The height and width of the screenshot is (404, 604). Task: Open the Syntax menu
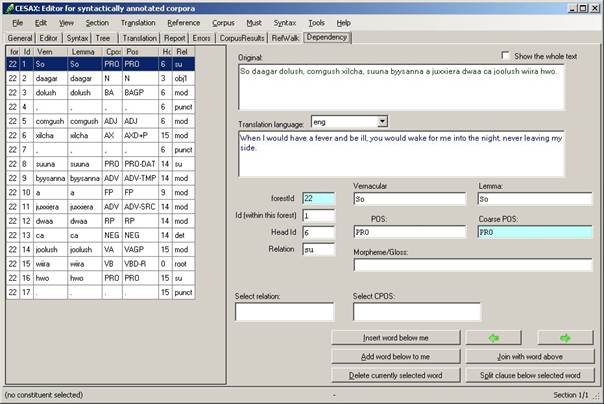point(284,22)
